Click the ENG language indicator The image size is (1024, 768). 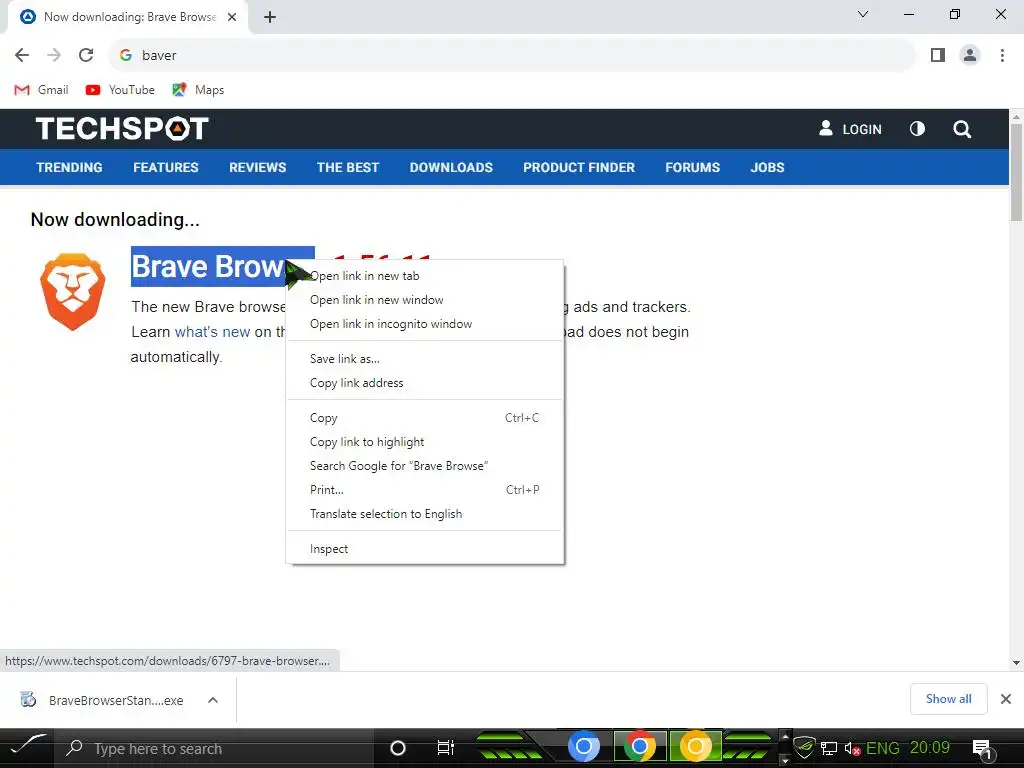pos(882,748)
